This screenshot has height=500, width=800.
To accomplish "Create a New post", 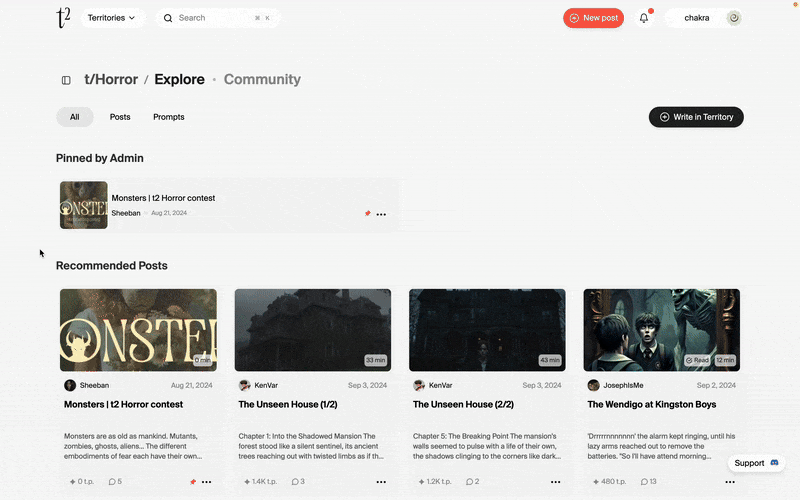I will click(x=593, y=18).
